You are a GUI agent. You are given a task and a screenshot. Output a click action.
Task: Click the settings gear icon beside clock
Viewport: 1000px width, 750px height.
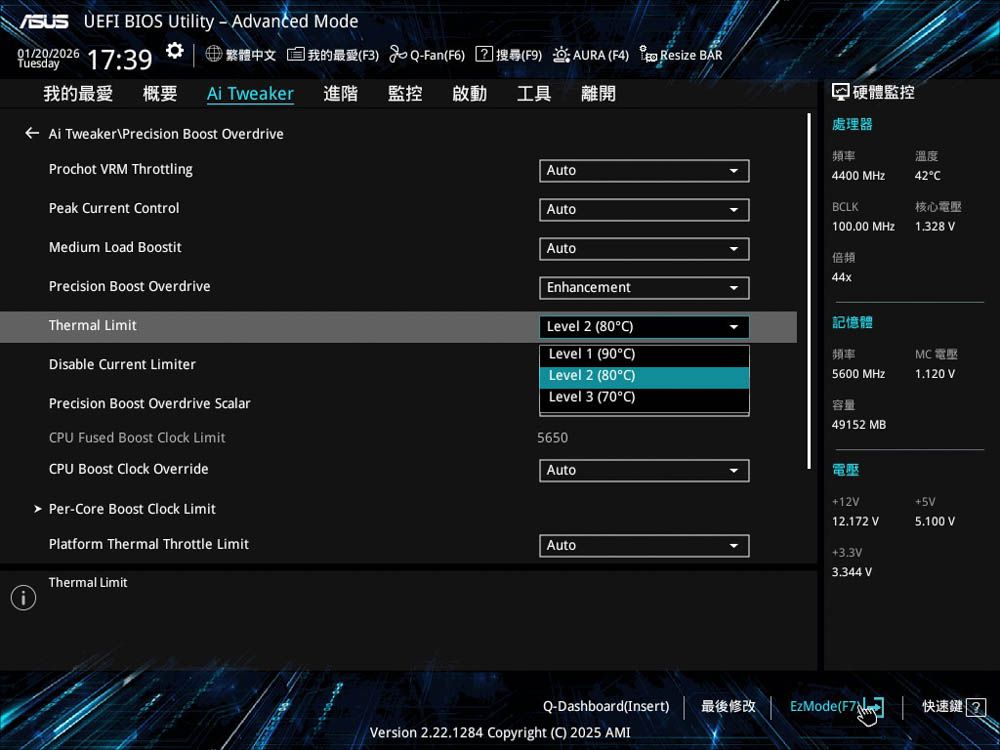(175, 51)
